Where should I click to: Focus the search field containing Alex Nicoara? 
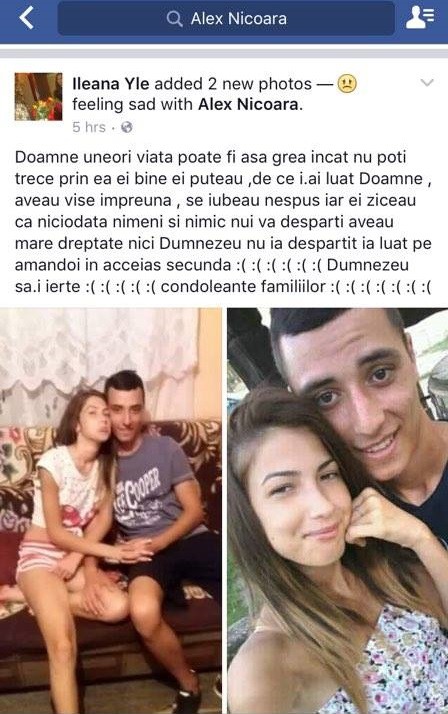[226, 19]
